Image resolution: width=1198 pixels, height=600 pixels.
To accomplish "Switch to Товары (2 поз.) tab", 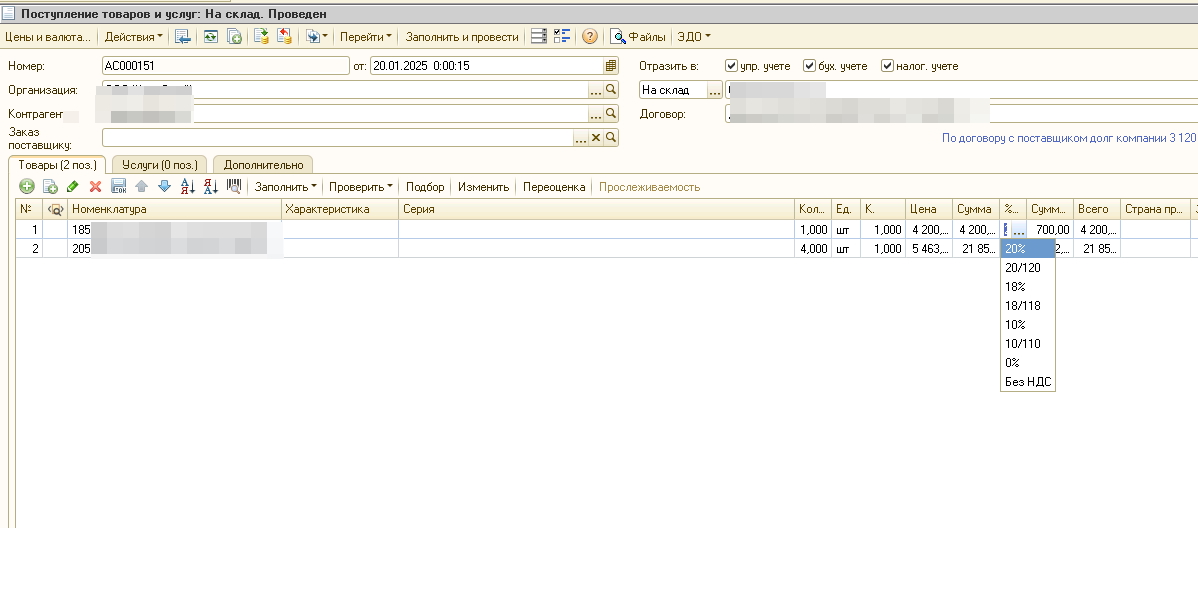I will click(57, 164).
